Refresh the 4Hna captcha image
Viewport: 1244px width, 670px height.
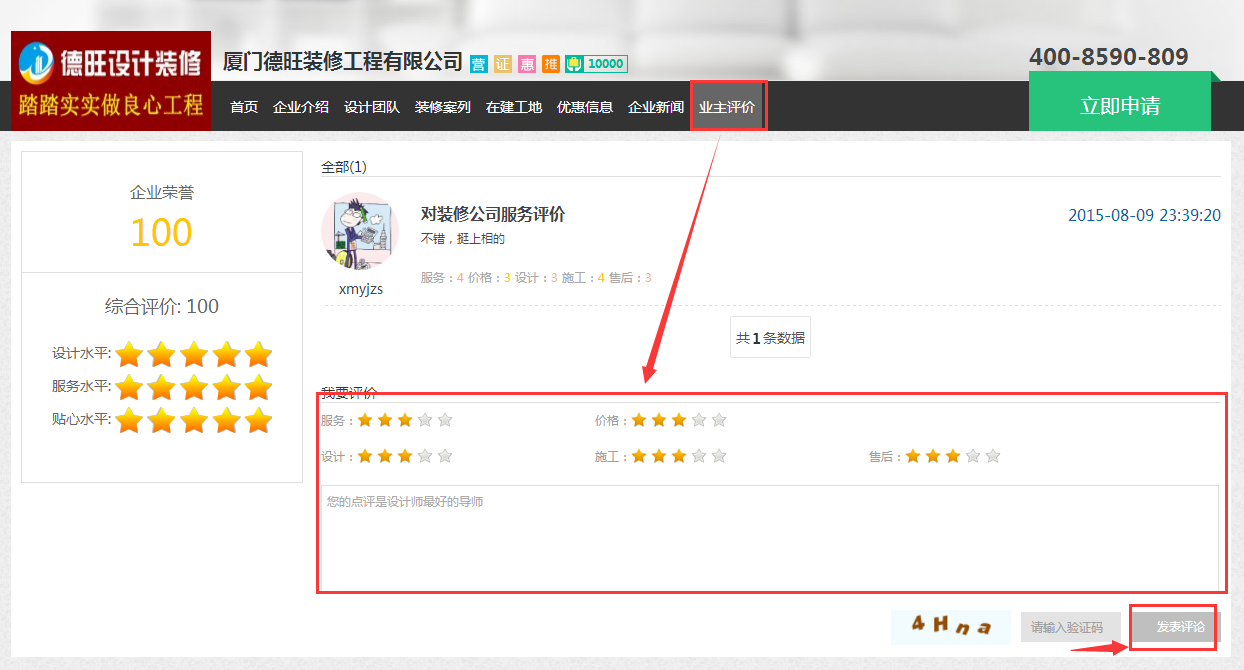(x=951, y=626)
